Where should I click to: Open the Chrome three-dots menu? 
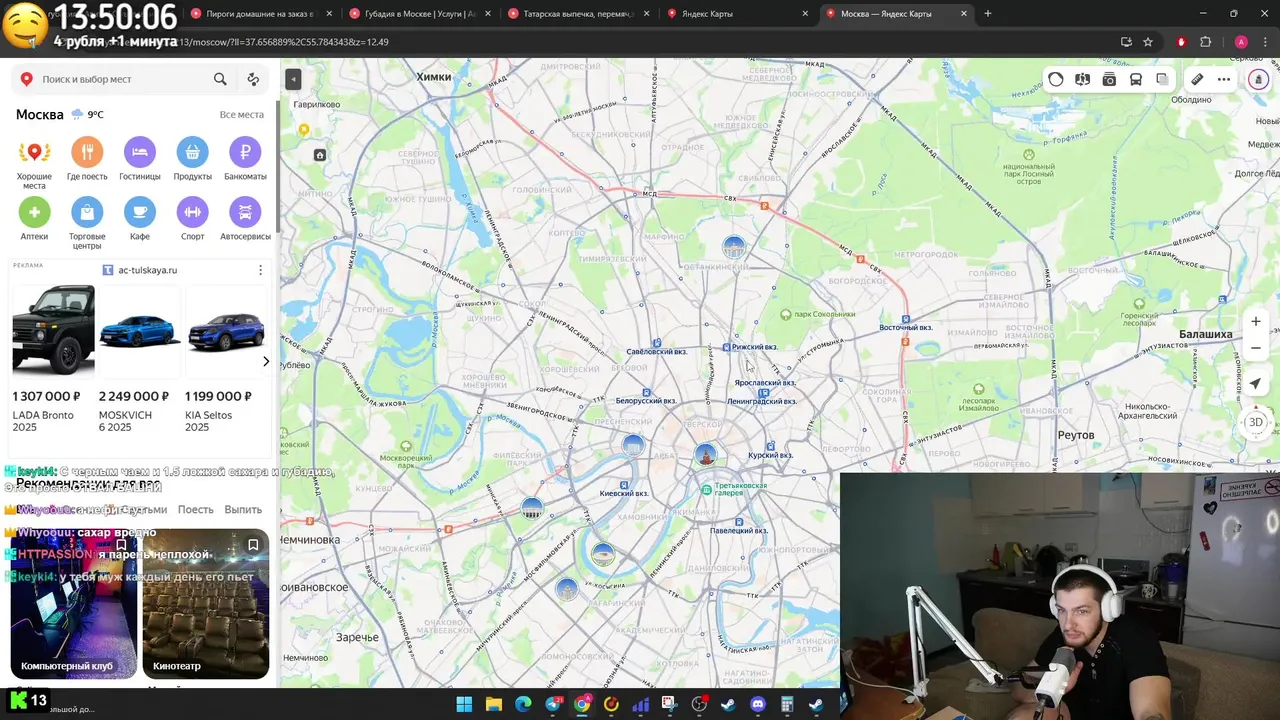point(1264,42)
